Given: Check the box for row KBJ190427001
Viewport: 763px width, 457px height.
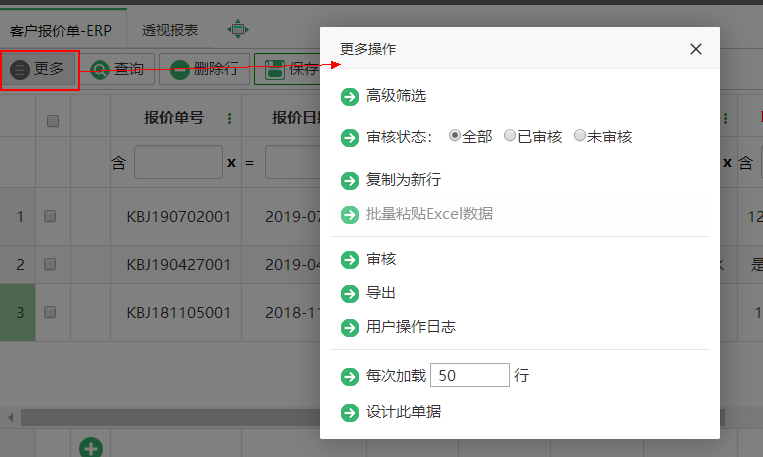Looking at the screenshot, I should 50,264.
